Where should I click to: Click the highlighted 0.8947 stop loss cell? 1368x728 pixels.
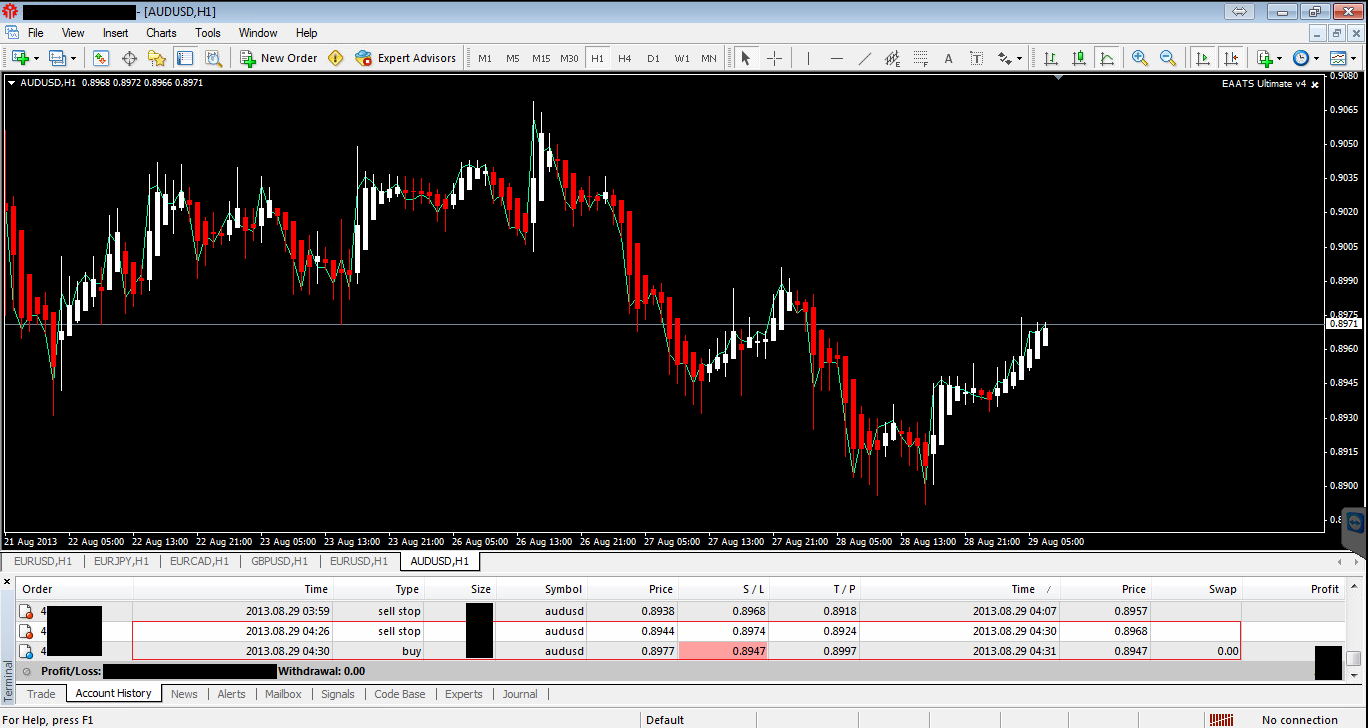pos(723,651)
